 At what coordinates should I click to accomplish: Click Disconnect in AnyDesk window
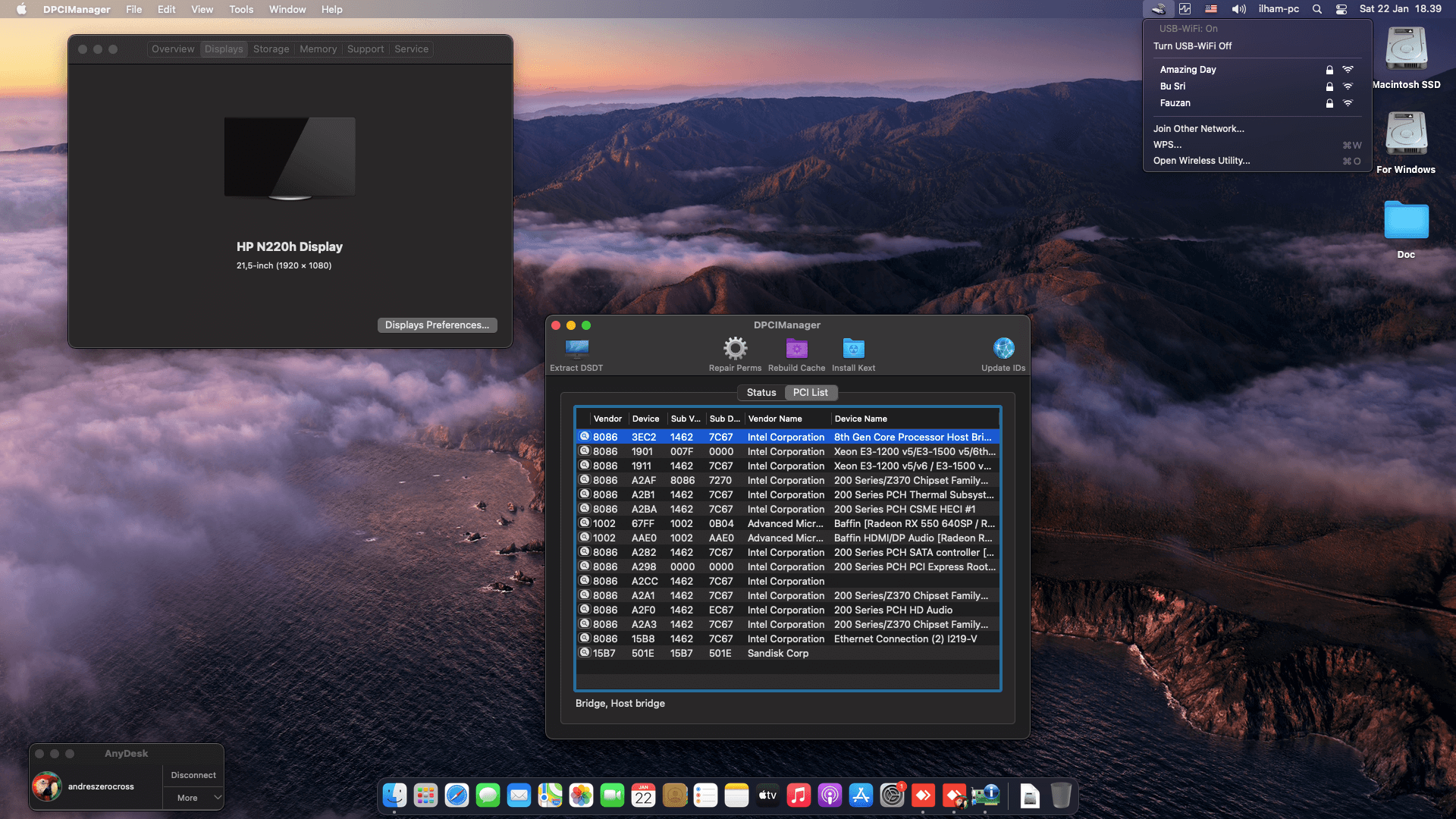193,775
